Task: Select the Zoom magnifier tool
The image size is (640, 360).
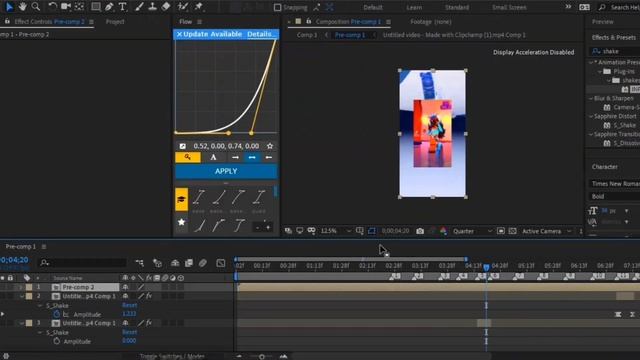Action: [x=36, y=7]
